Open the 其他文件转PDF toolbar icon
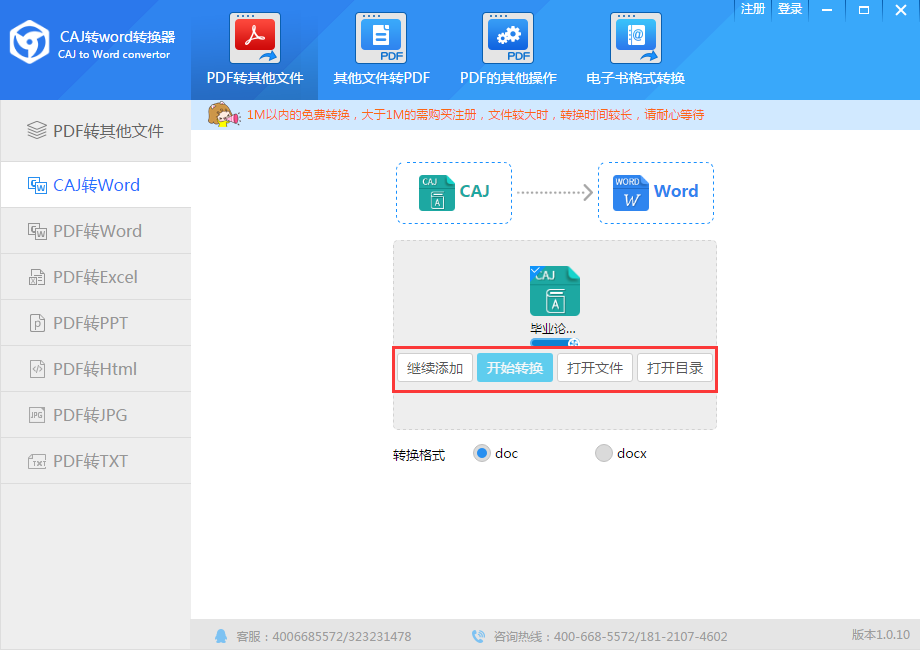This screenshot has height=650, width=920. point(381,38)
